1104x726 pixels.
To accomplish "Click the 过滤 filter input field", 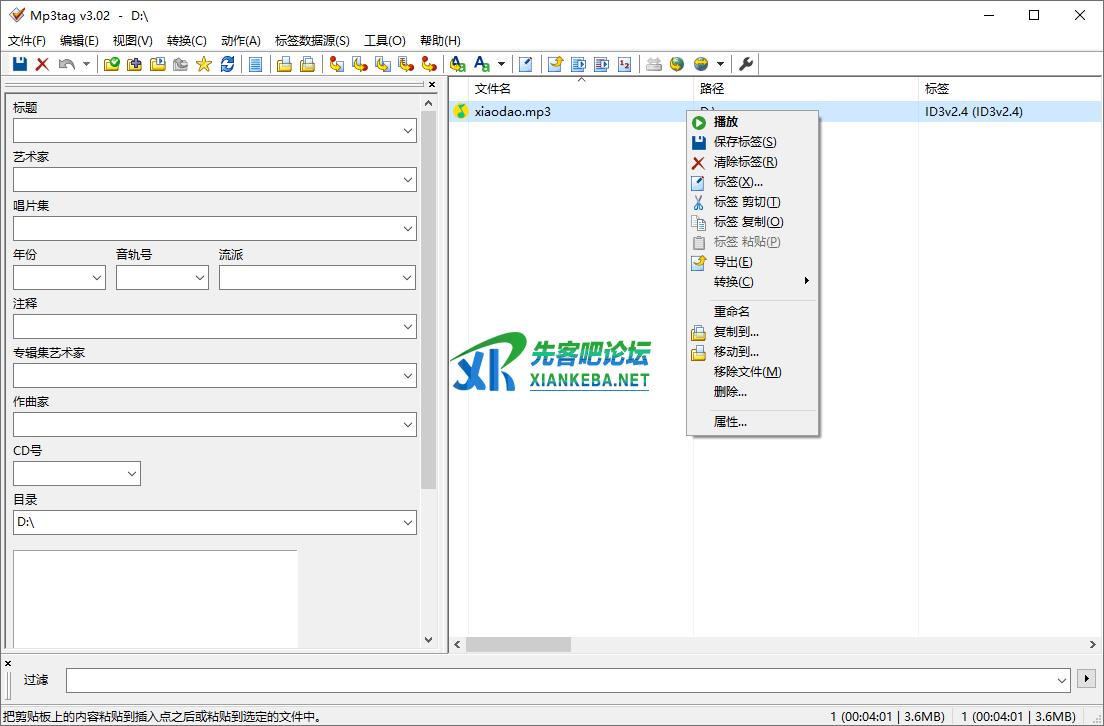I will click(560, 680).
